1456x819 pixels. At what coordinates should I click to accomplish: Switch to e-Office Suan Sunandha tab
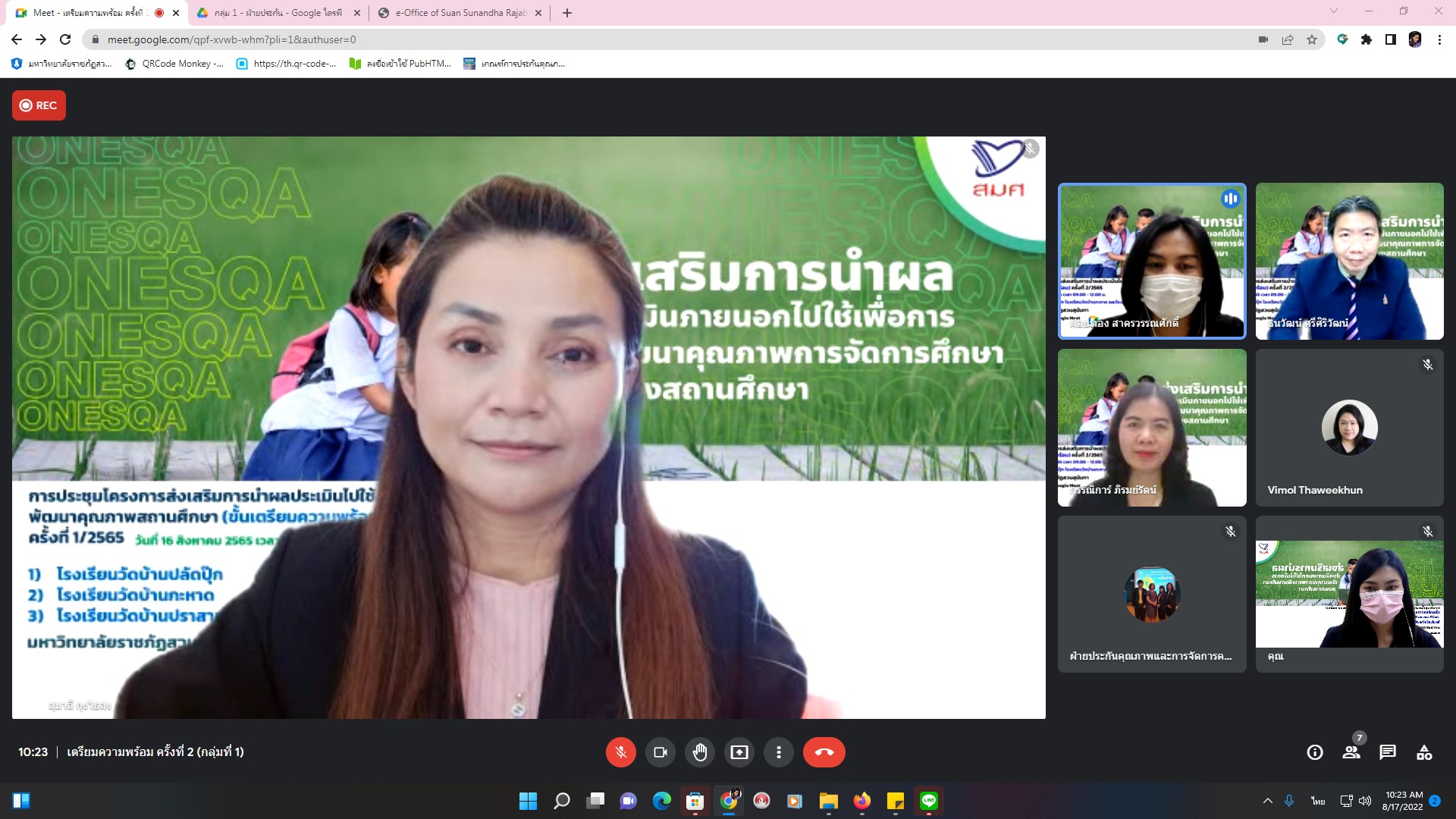click(x=460, y=13)
